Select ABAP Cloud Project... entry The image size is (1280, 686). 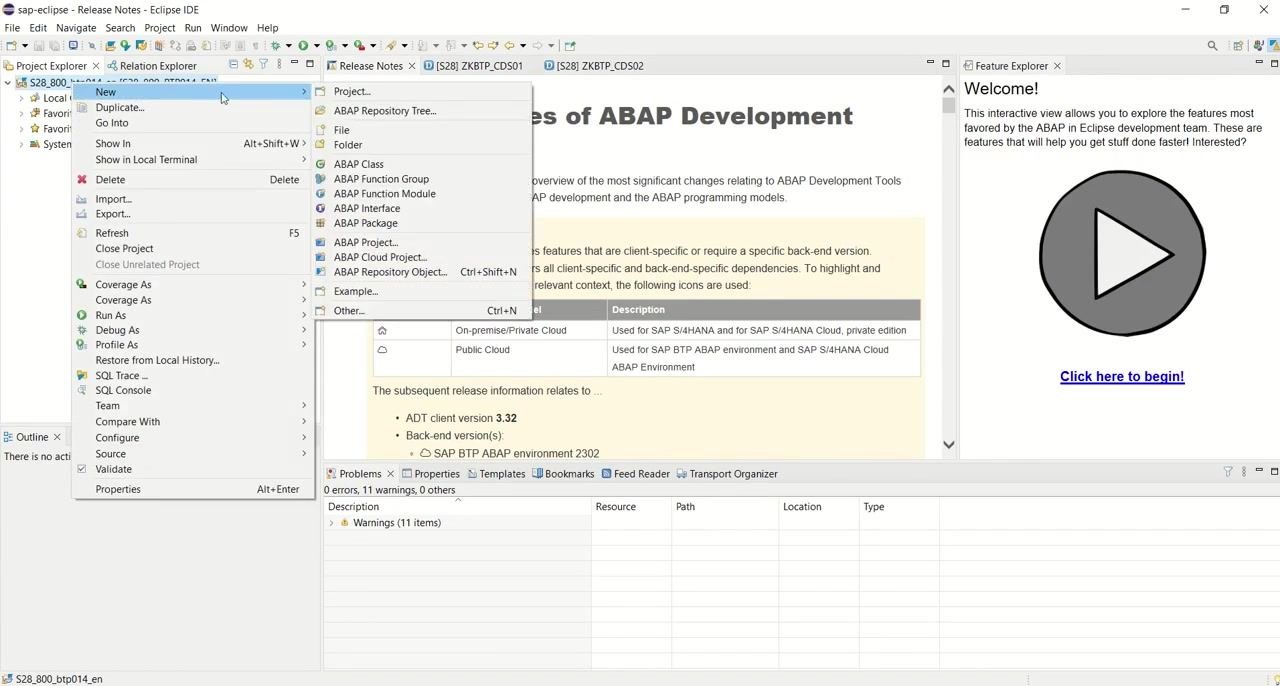[421, 257]
